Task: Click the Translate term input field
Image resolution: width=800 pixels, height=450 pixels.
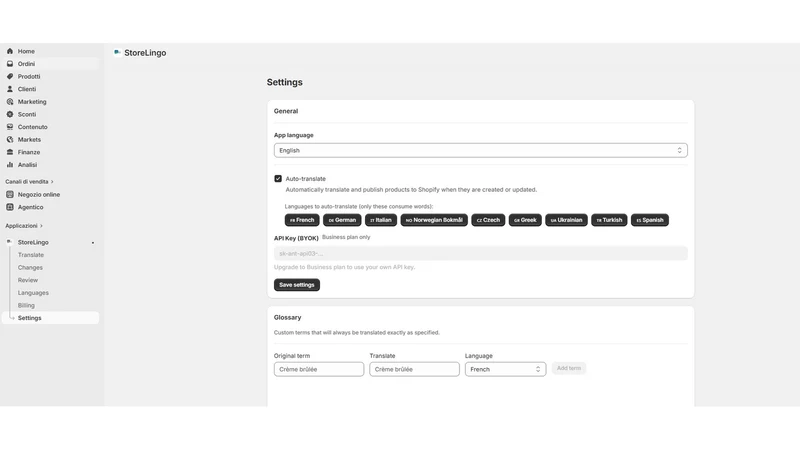Action: pyautogui.click(x=414, y=369)
